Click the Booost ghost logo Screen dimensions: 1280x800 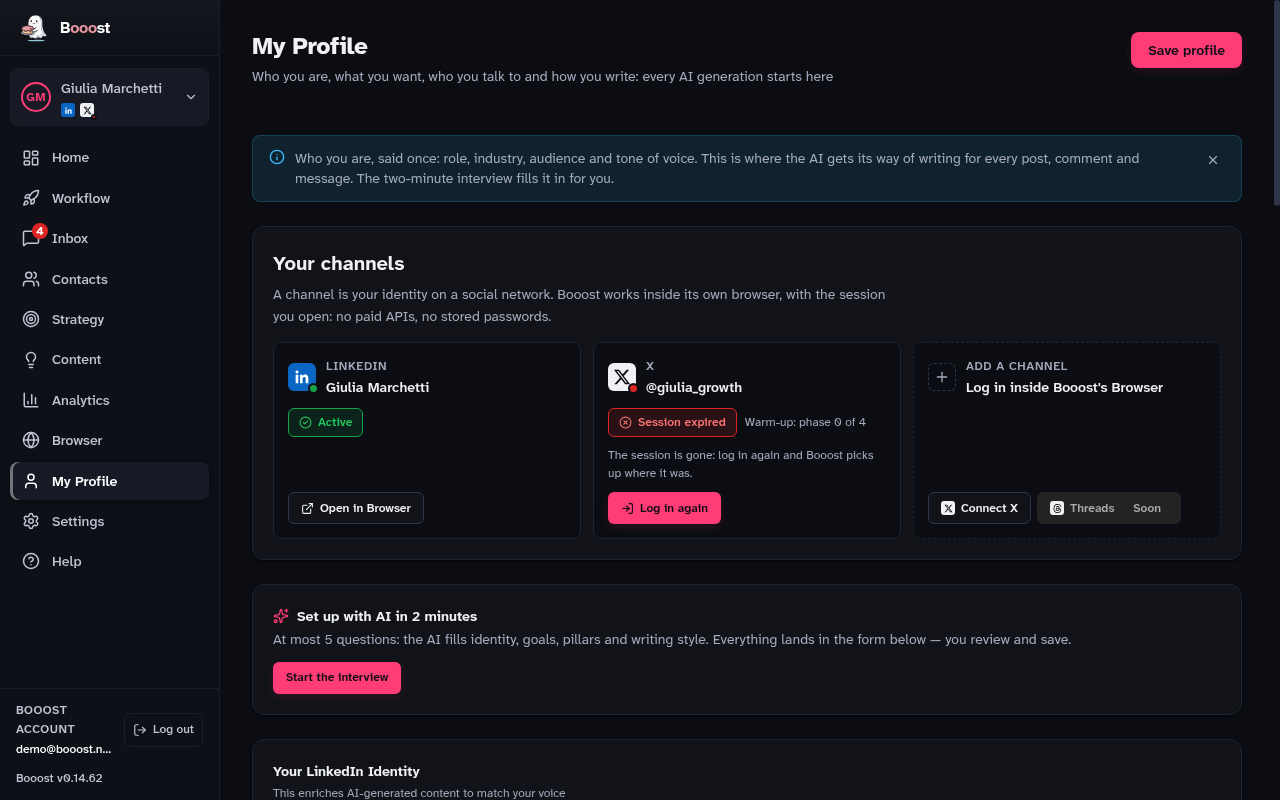tap(34, 28)
